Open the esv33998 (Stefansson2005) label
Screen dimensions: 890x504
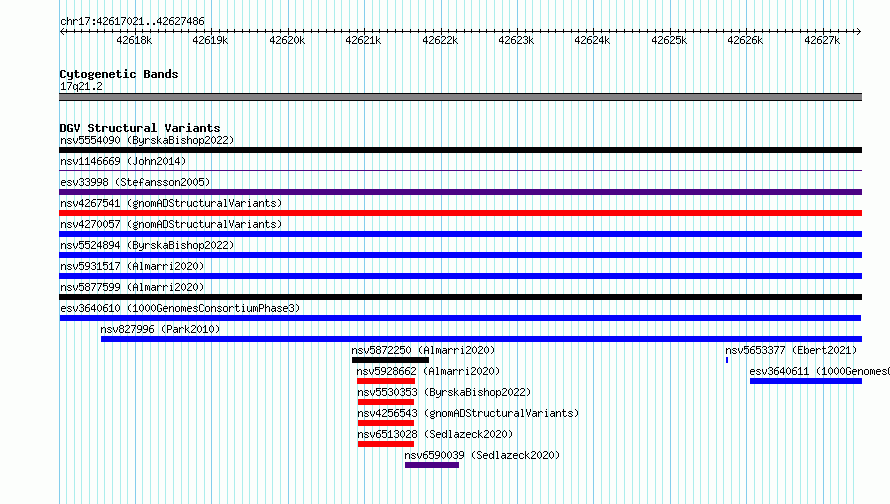tap(135, 182)
